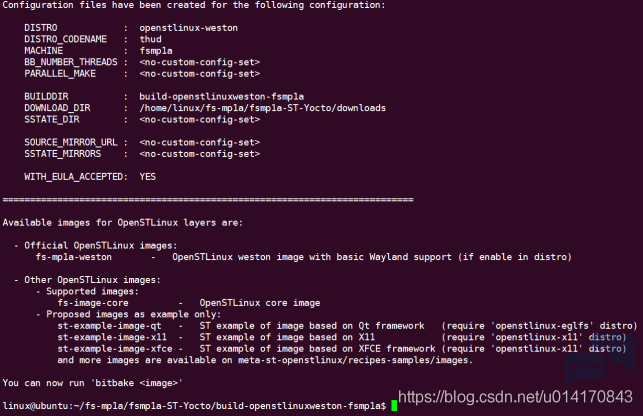
Task: Select the fs-mpla-weston image name
Action: point(74,257)
